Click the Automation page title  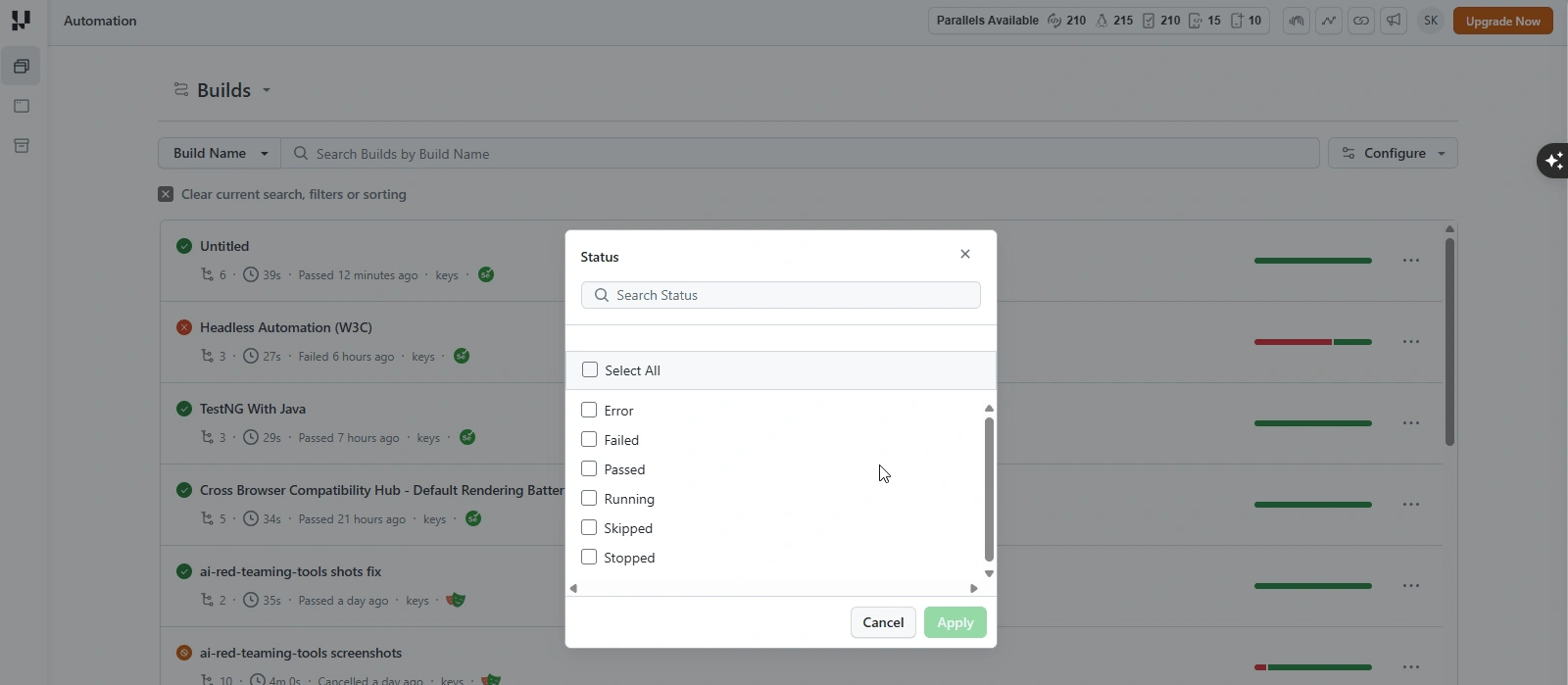click(100, 21)
